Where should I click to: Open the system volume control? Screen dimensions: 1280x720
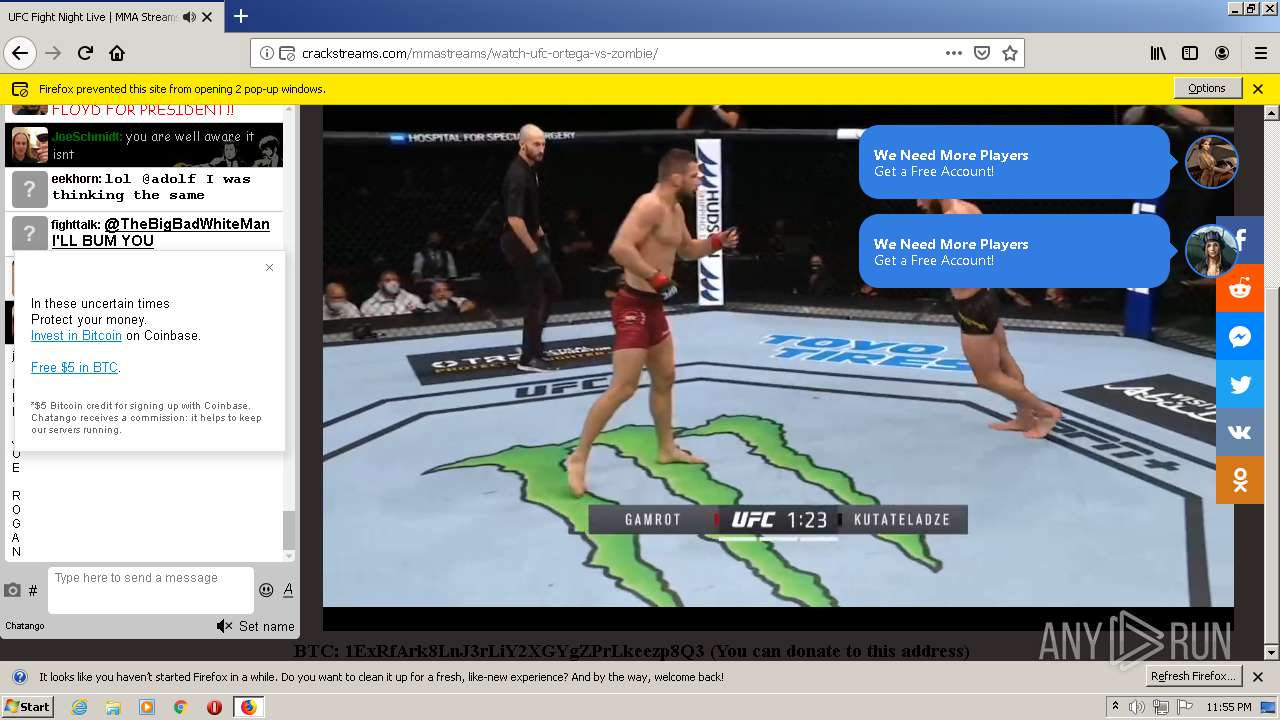tap(1138, 707)
